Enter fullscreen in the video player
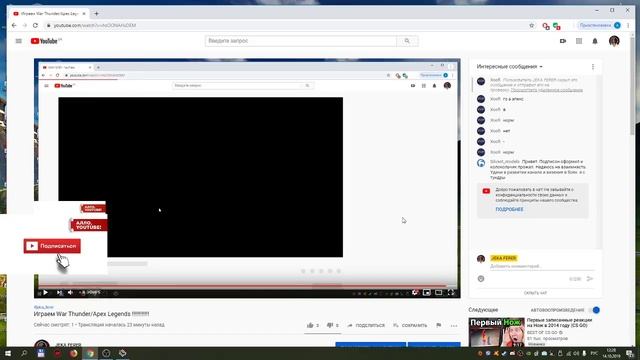 [x=451, y=292]
